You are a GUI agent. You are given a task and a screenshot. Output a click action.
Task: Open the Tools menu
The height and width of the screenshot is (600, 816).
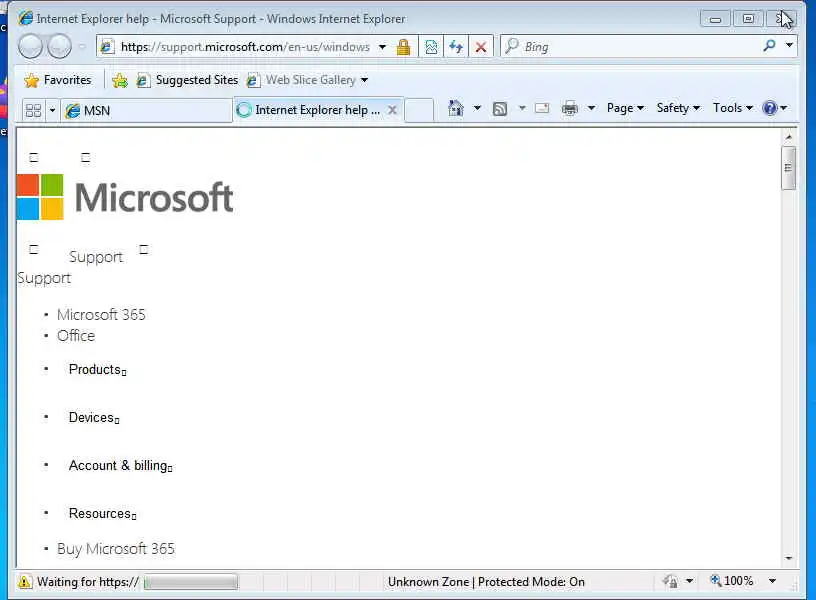(x=733, y=108)
